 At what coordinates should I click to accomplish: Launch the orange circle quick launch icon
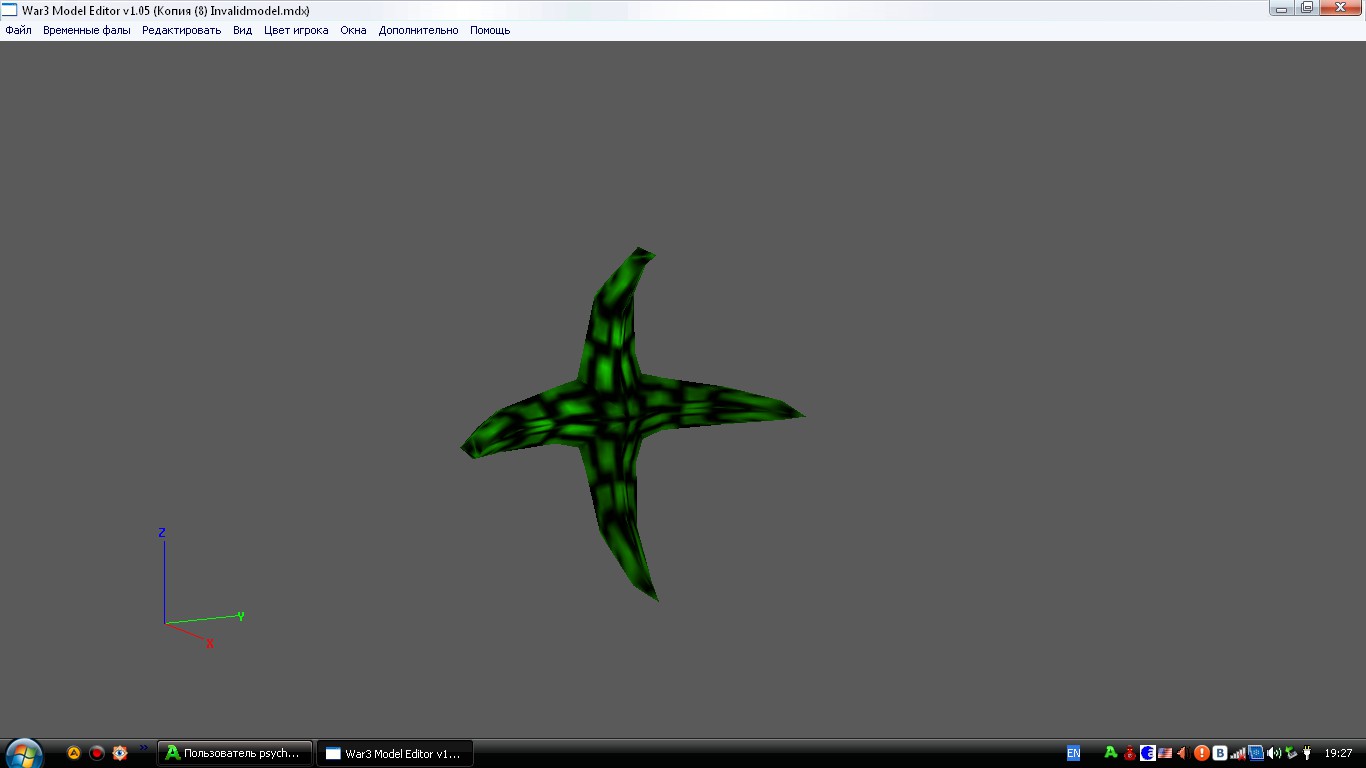point(74,753)
